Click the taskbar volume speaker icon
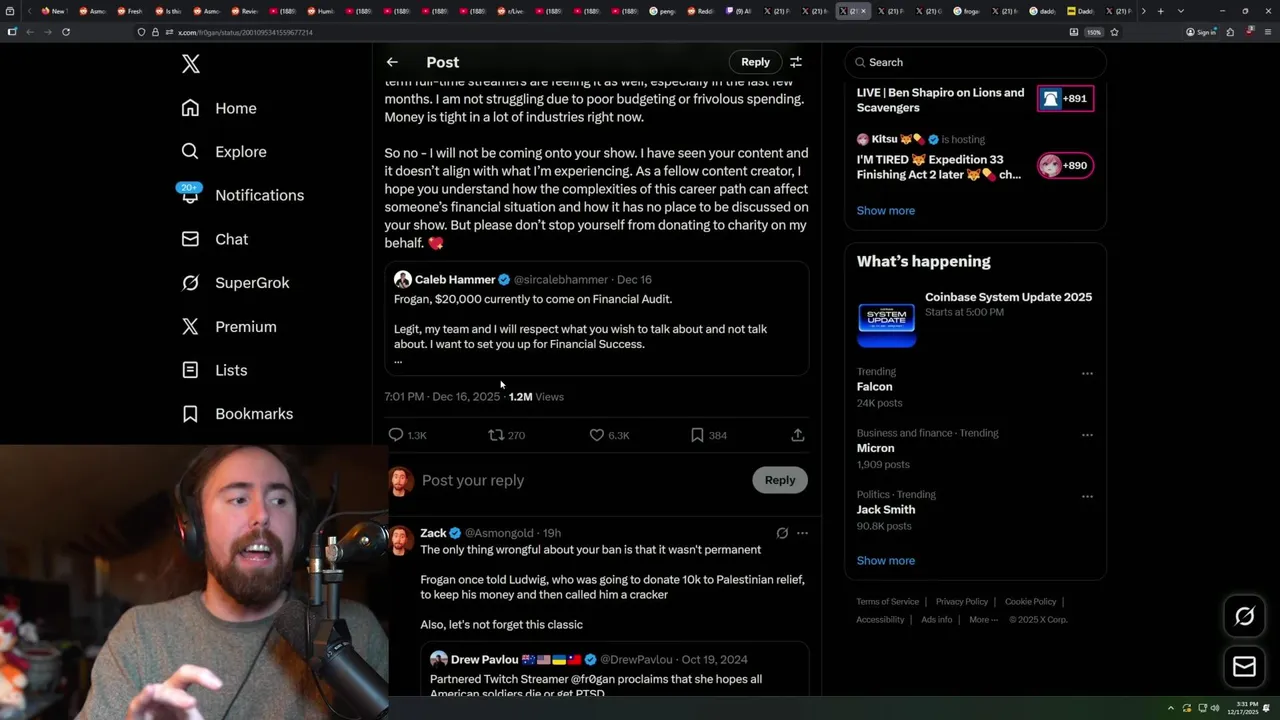Image resolution: width=1280 pixels, height=720 pixels. tap(1215, 708)
